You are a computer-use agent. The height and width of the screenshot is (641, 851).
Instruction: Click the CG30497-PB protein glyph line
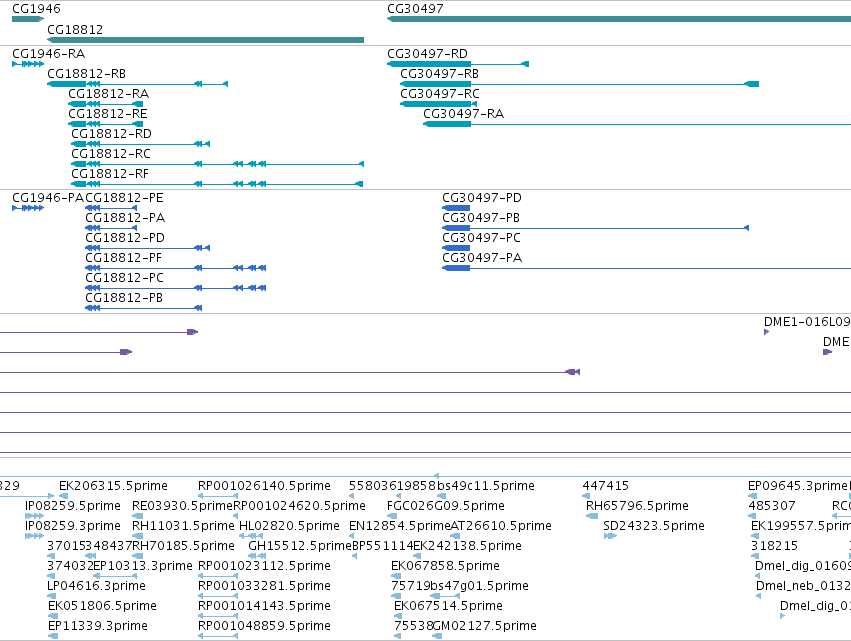[x=595, y=228]
